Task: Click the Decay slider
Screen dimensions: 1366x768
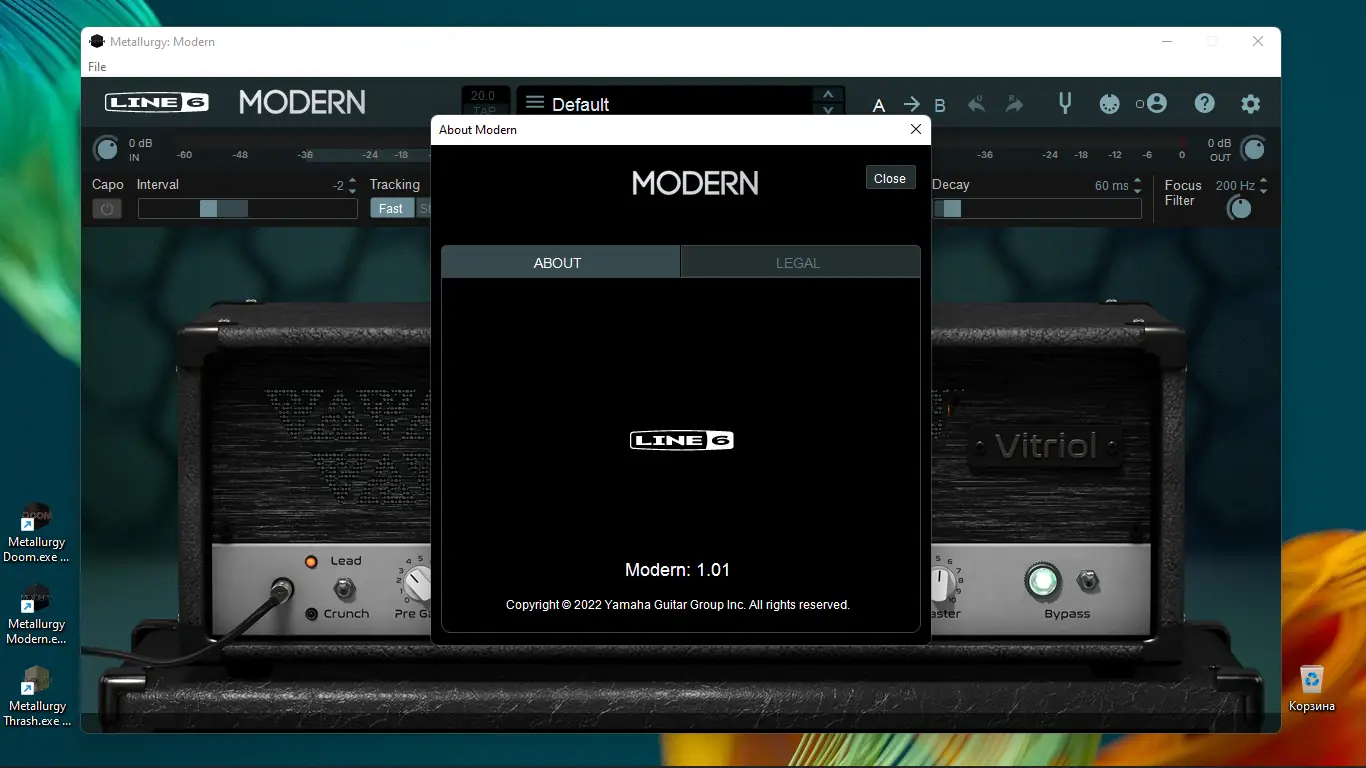Action: click(x=1037, y=209)
